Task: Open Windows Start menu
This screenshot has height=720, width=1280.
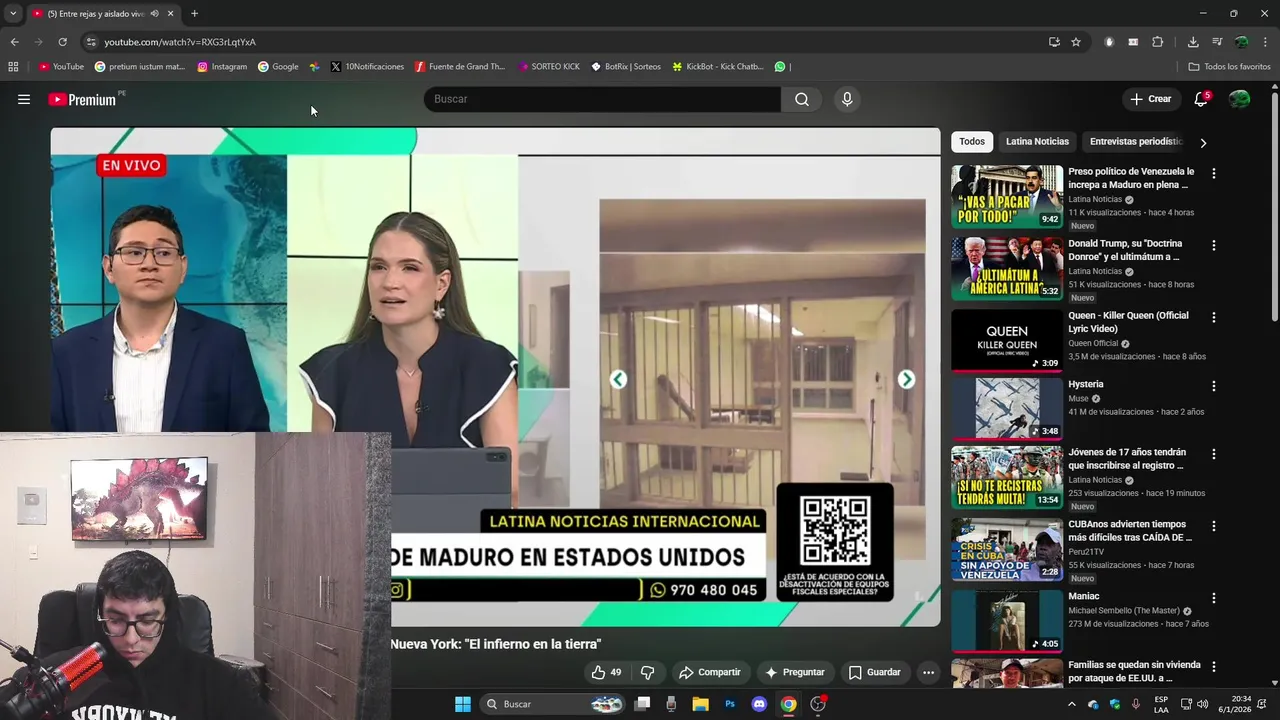Action: 463,704
